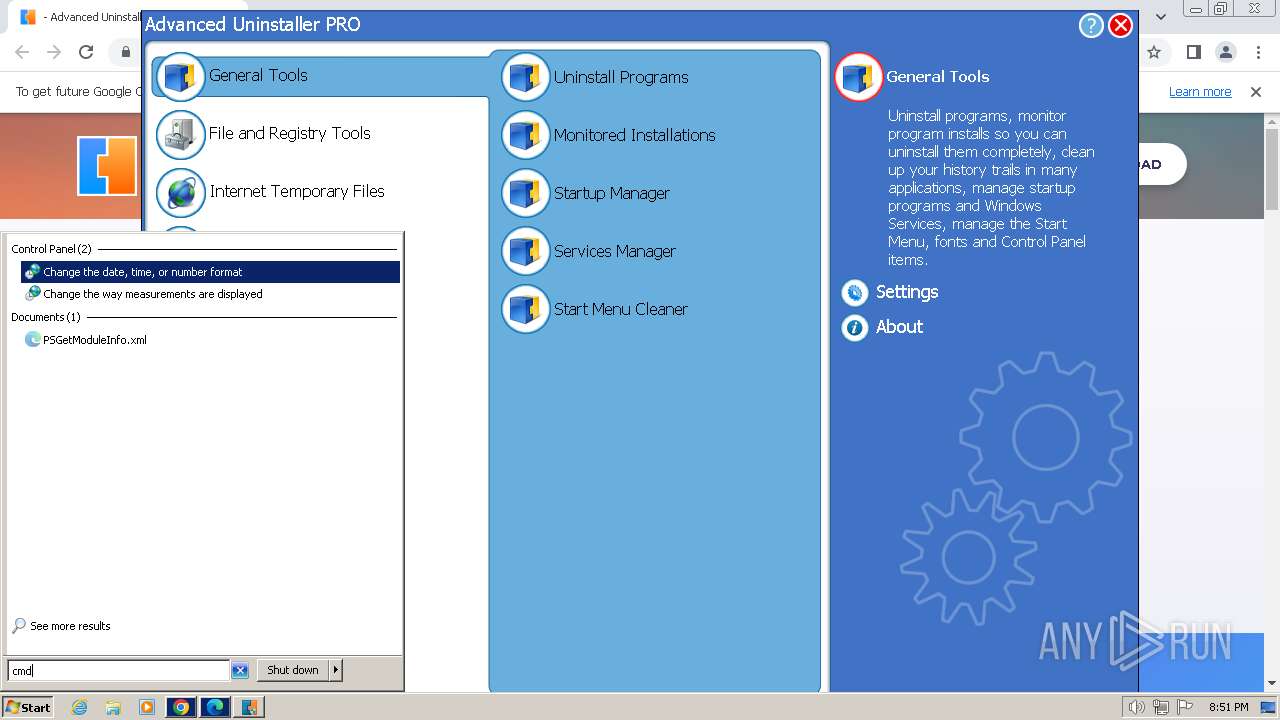Click See more results link
This screenshot has width=1280, height=720.
[x=61, y=626]
